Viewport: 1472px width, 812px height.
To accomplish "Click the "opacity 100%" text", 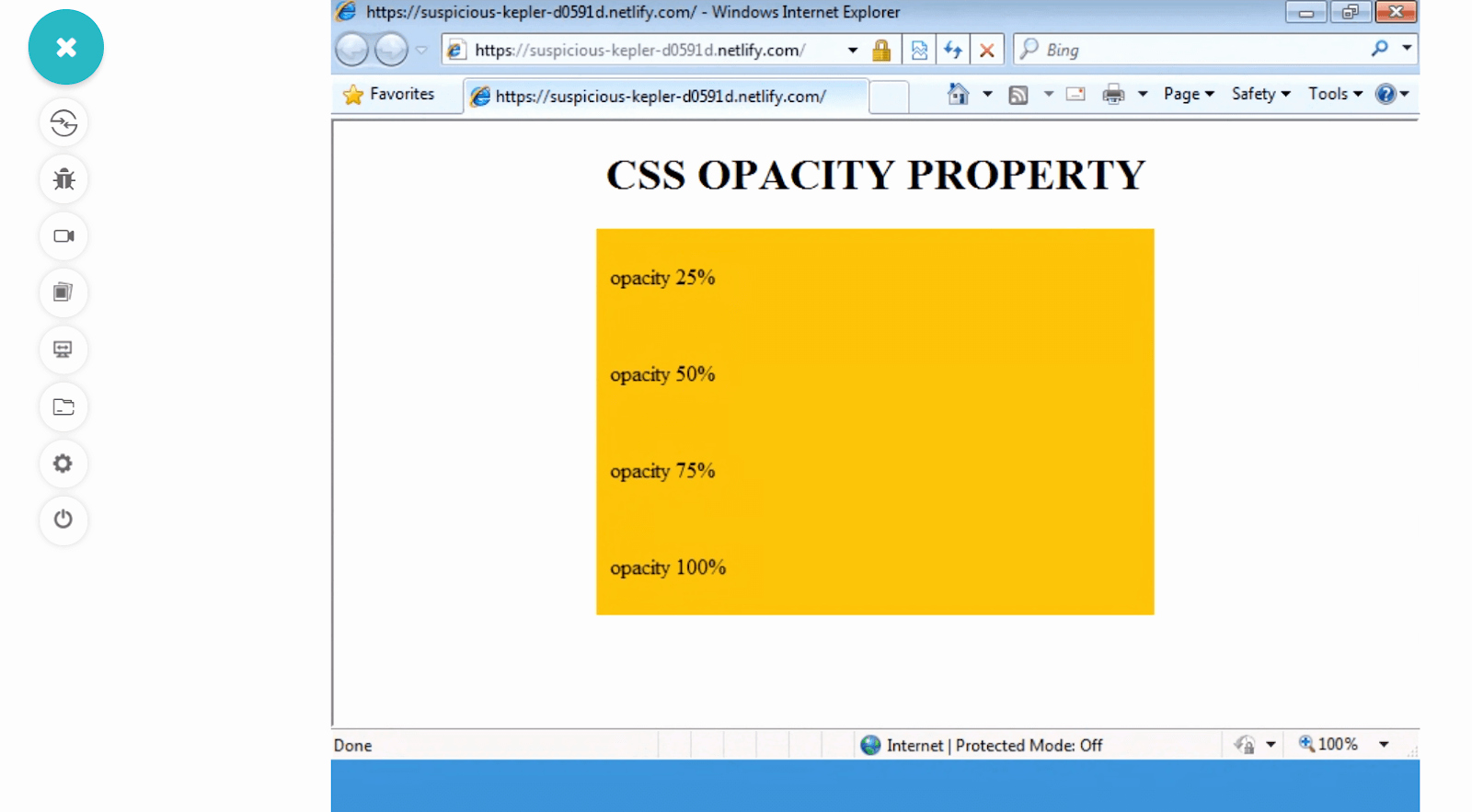I will pos(668,567).
